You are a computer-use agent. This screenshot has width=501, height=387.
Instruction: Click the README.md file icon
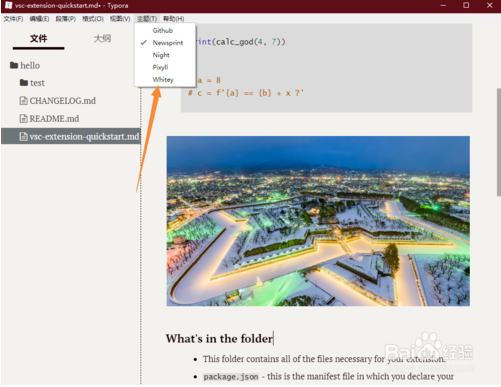pyautogui.click(x=23, y=119)
